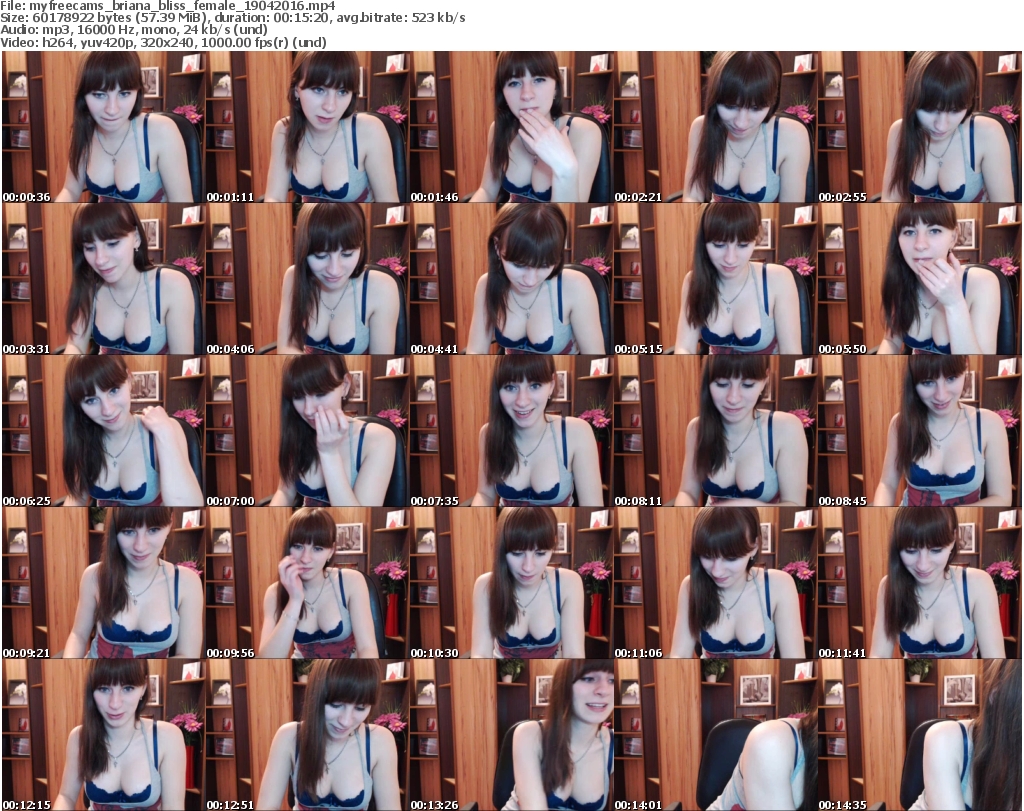The image size is (1024, 811).
Task: Select the thumbnail timestamped 00:07:35
Action: pyautogui.click(x=511, y=431)
